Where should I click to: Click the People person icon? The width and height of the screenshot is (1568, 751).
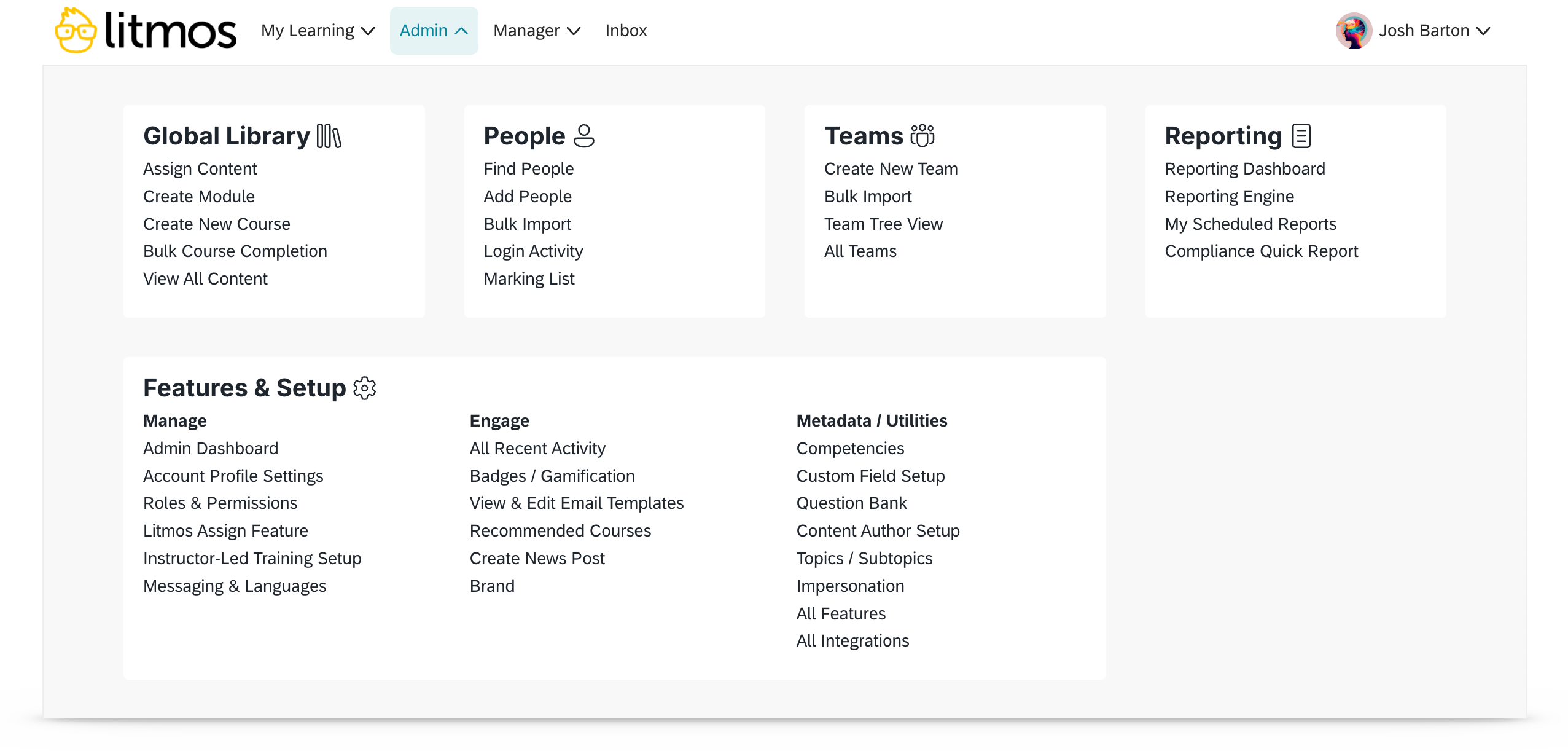point(583,136)
